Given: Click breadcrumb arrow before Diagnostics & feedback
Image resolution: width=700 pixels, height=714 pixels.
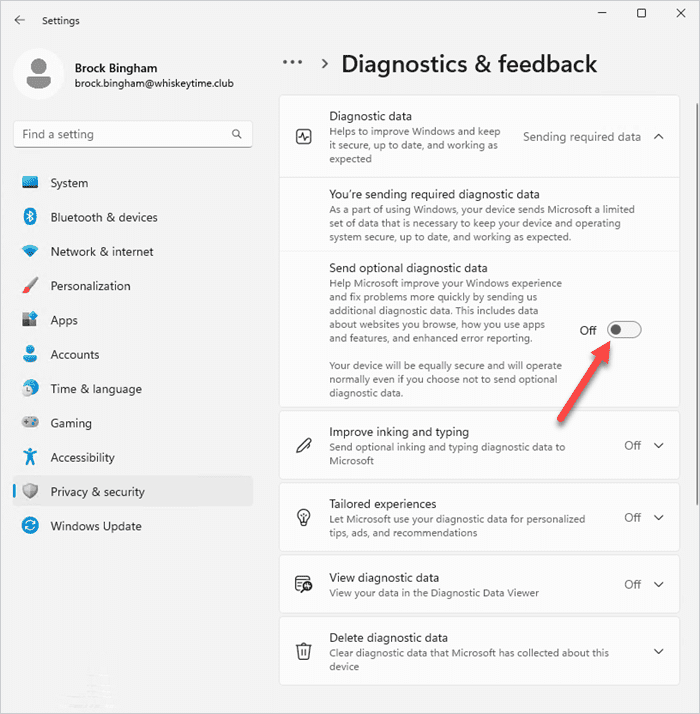Looking at the screenshot, I should click(x=325, y=64).
